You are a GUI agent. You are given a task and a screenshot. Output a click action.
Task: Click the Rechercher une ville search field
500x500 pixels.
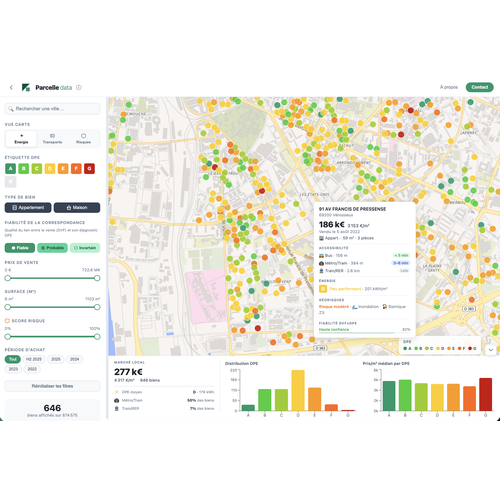coord(52,109)
